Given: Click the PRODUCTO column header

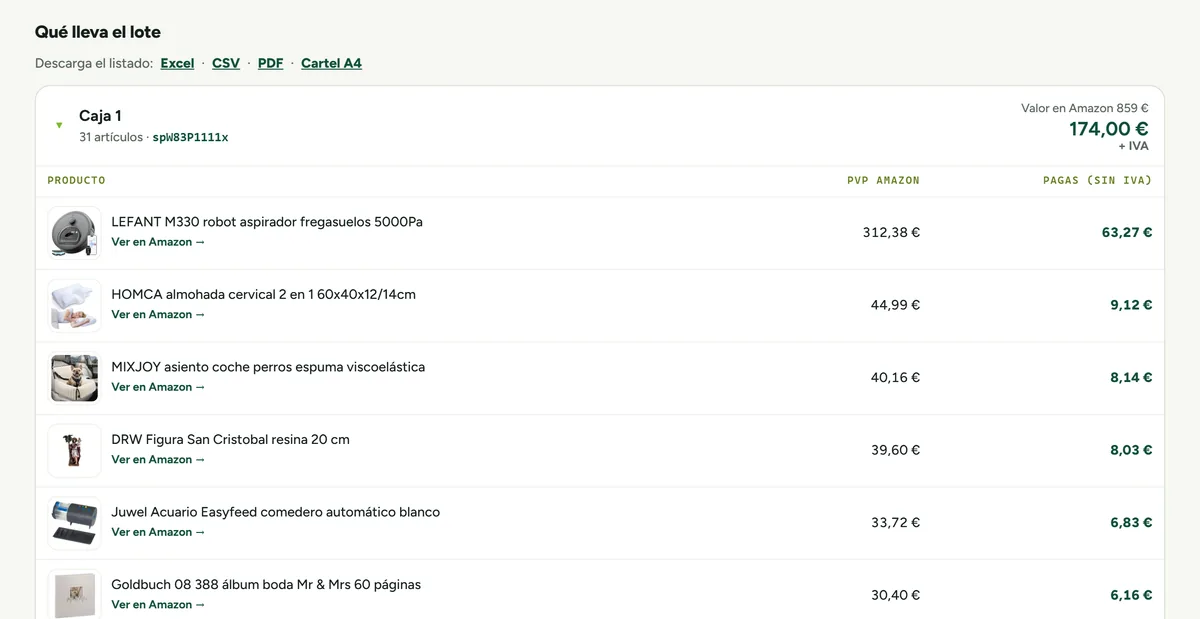Looking at the screenshot, I should (76, 180).
